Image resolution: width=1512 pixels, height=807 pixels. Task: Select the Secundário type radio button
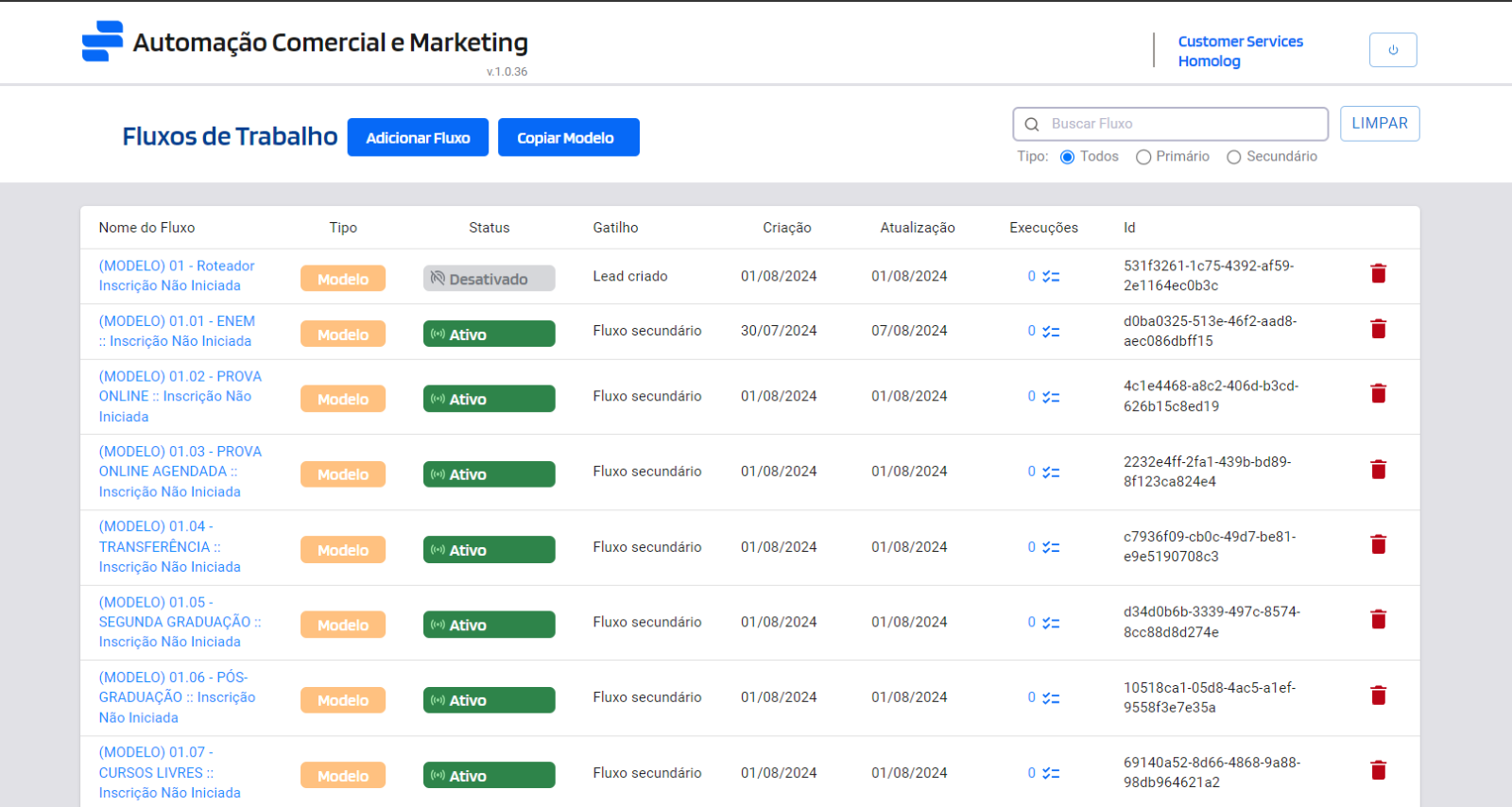tap(1234, 157)
